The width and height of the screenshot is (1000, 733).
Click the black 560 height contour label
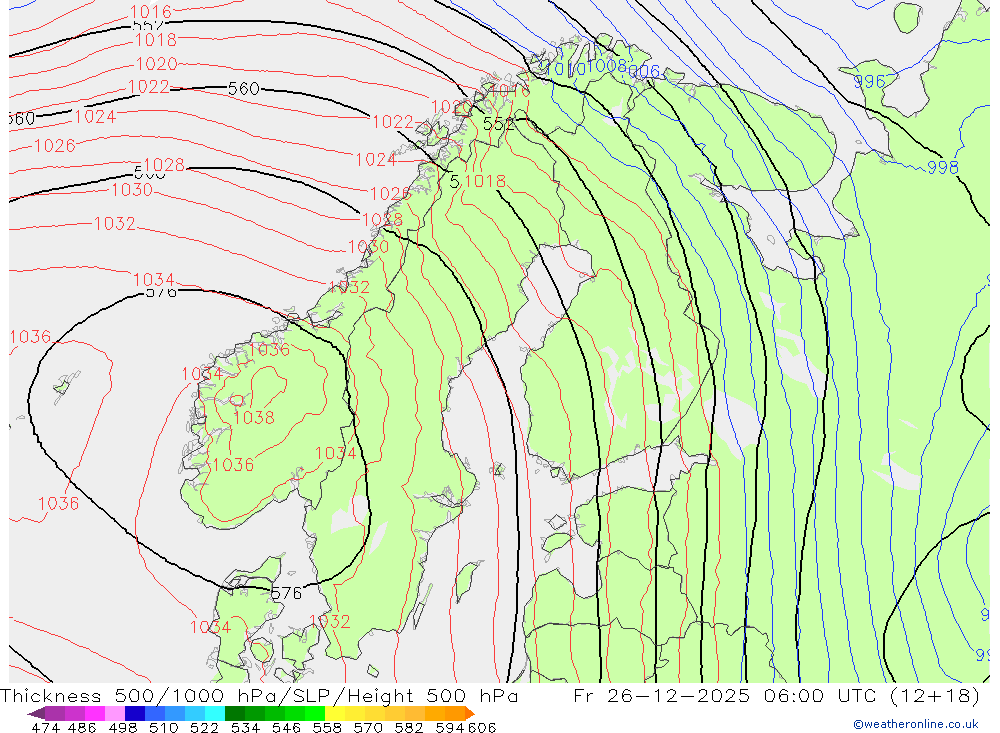point(244,89)
